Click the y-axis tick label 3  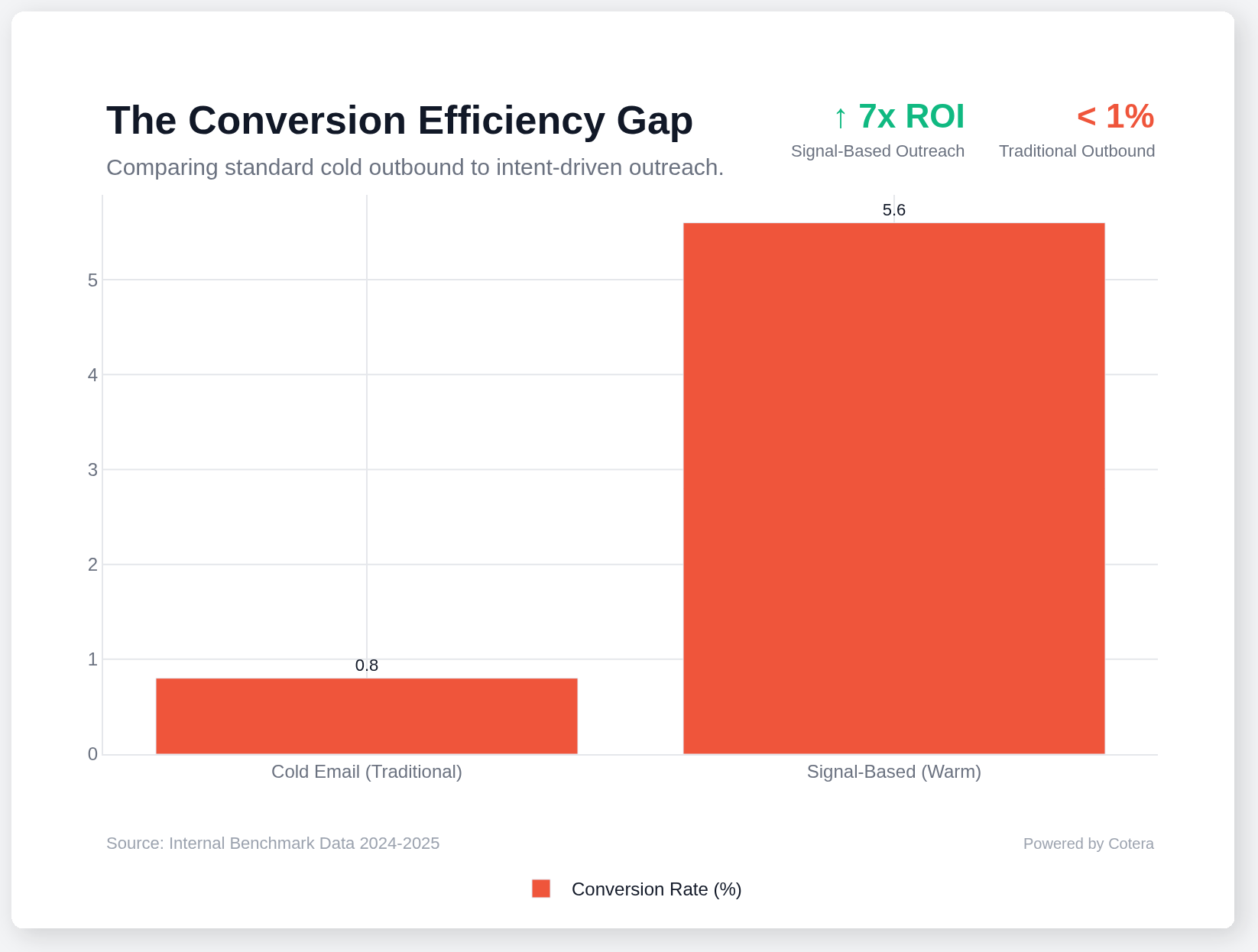click(92, 470)
